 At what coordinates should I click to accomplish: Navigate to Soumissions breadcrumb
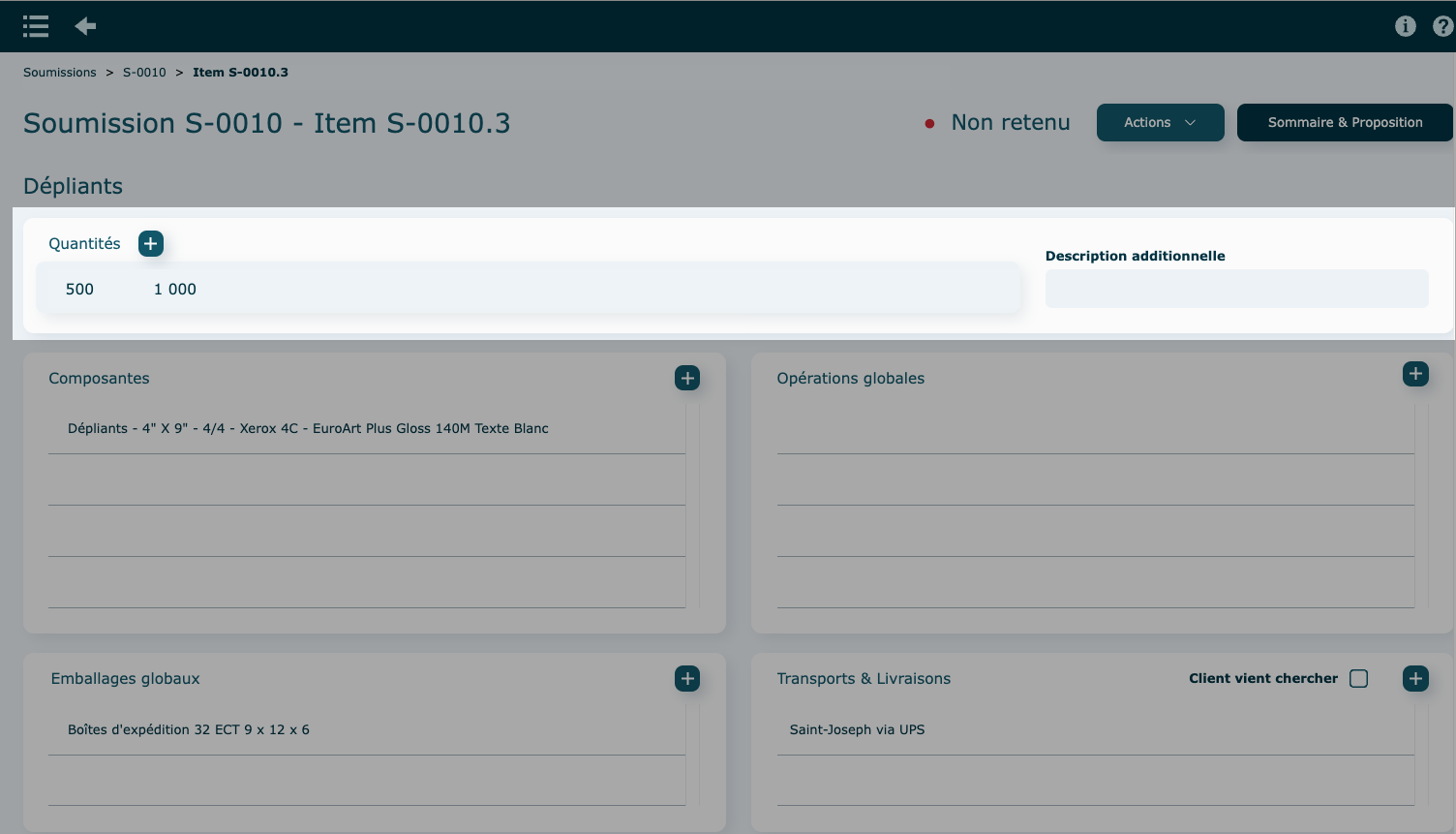[x=60, y=73]
